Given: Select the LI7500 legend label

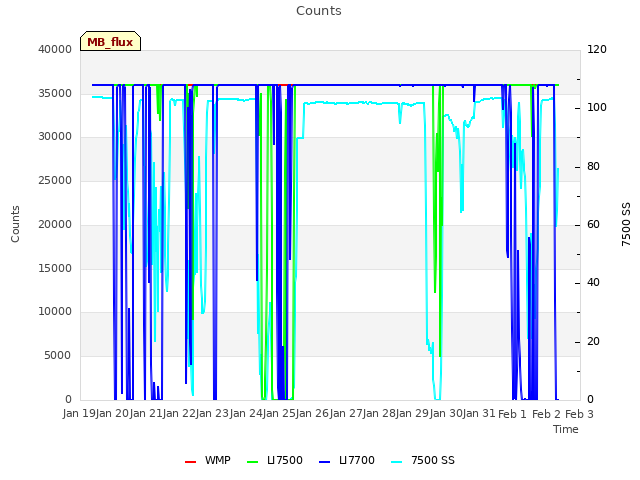Looking at the screenshot, I should pyautogui.click(x=285, y=460).
